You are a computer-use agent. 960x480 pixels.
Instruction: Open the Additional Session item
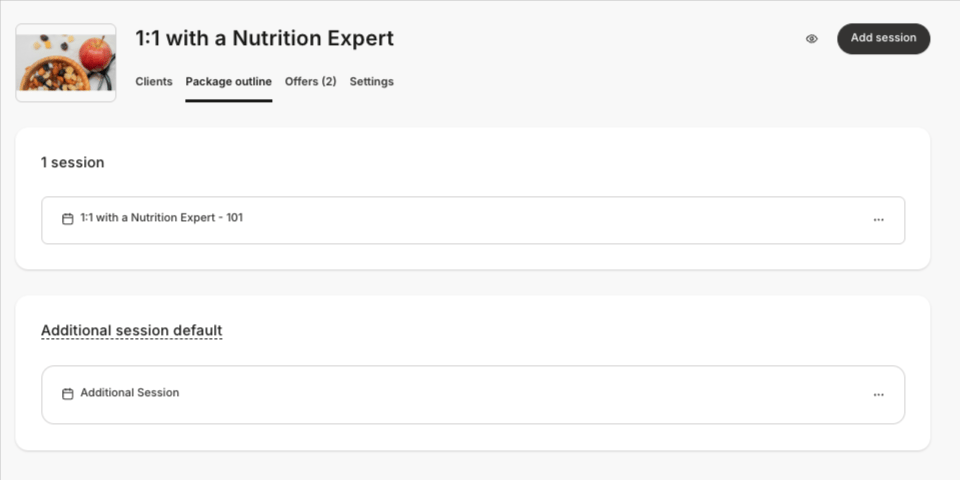click(130, 392)
